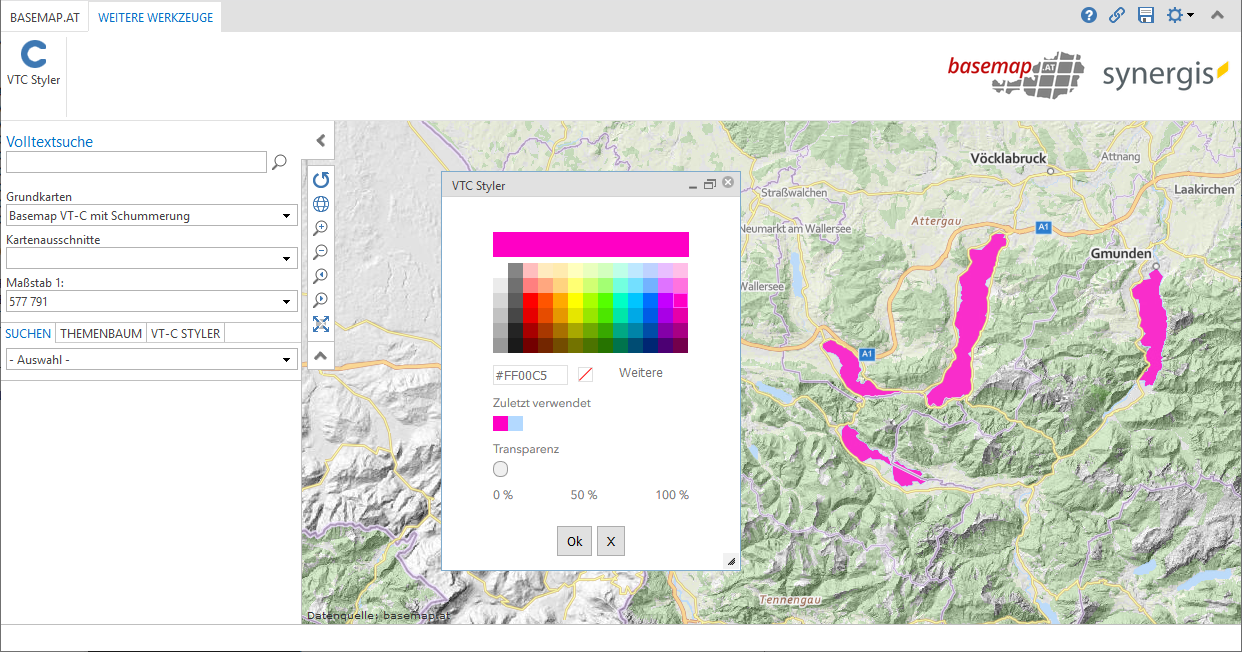Click the share link icon
Image resolution: width=1242 pixels, height=652 pixels.
[x=1116, y=15]
